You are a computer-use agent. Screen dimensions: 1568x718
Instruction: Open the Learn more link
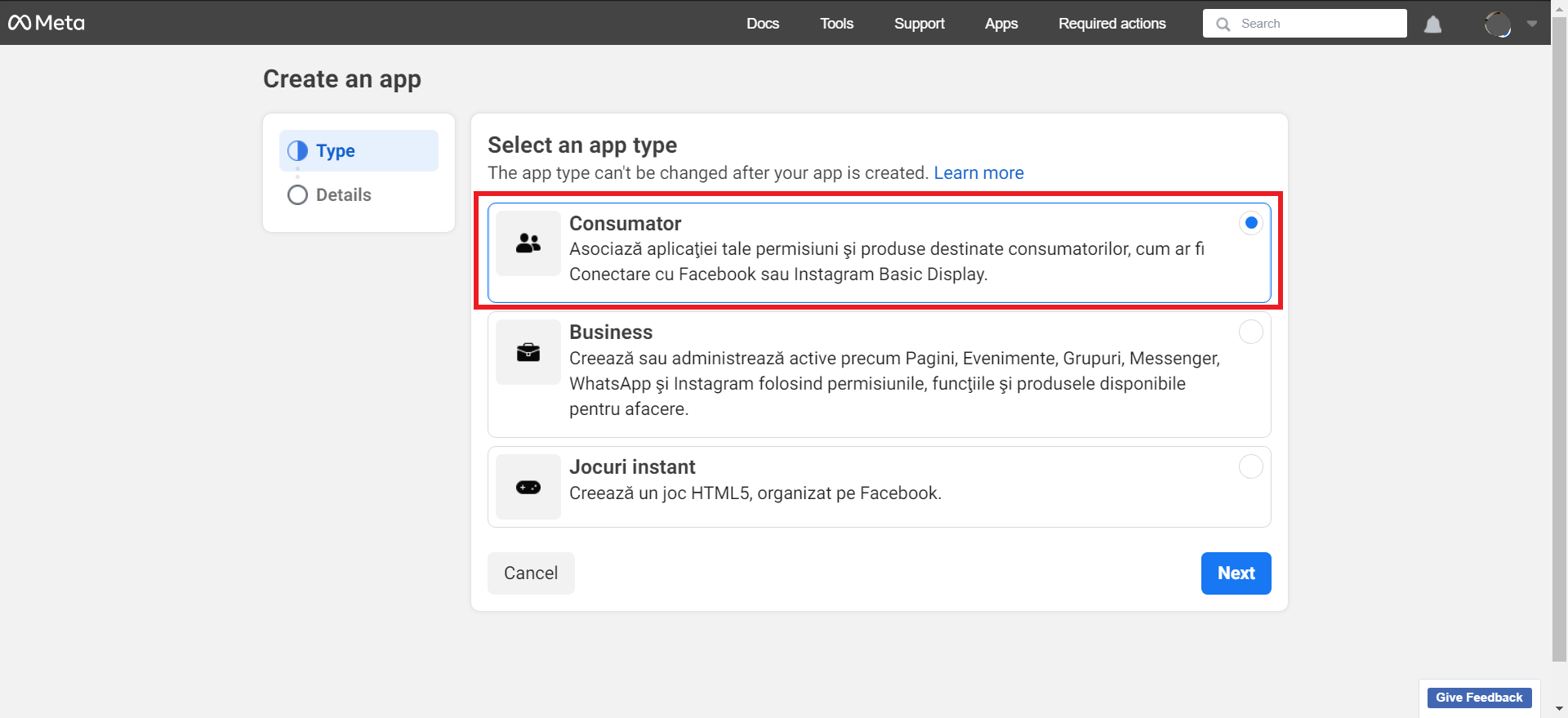pos(978,173)
